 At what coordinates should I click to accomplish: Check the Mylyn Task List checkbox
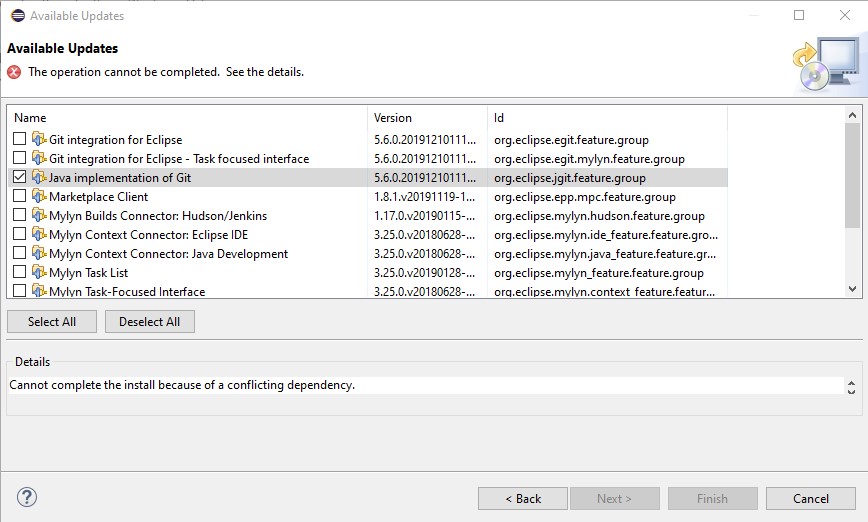[x=19, y=271]
